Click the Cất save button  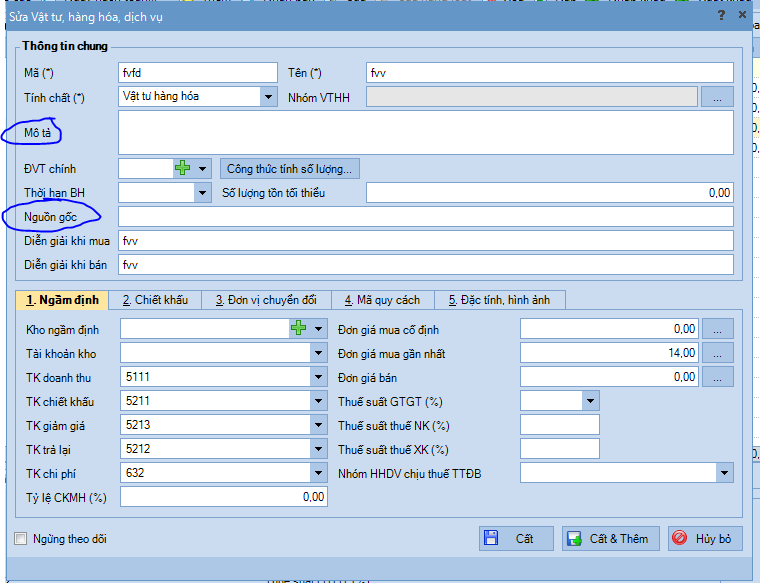[x=516, y=538]
